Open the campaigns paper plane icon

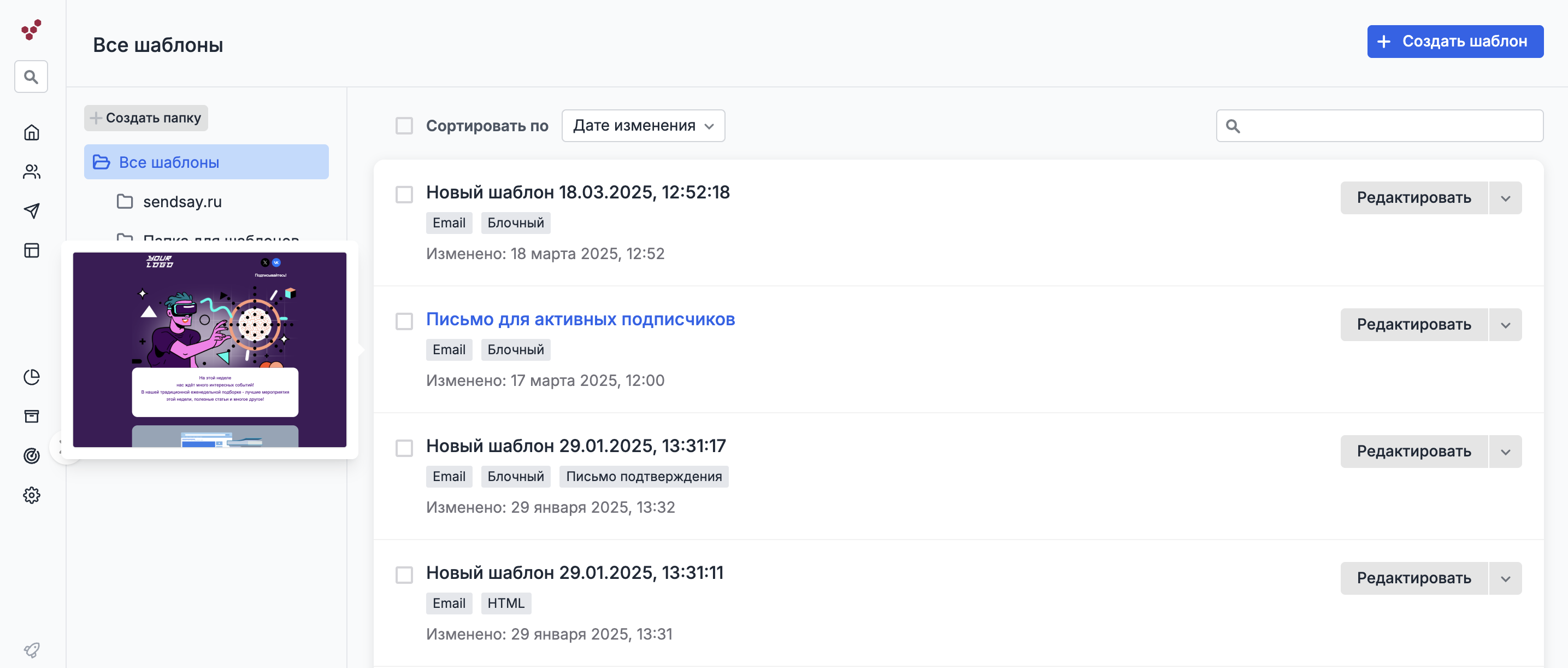[x=32, y=210]
